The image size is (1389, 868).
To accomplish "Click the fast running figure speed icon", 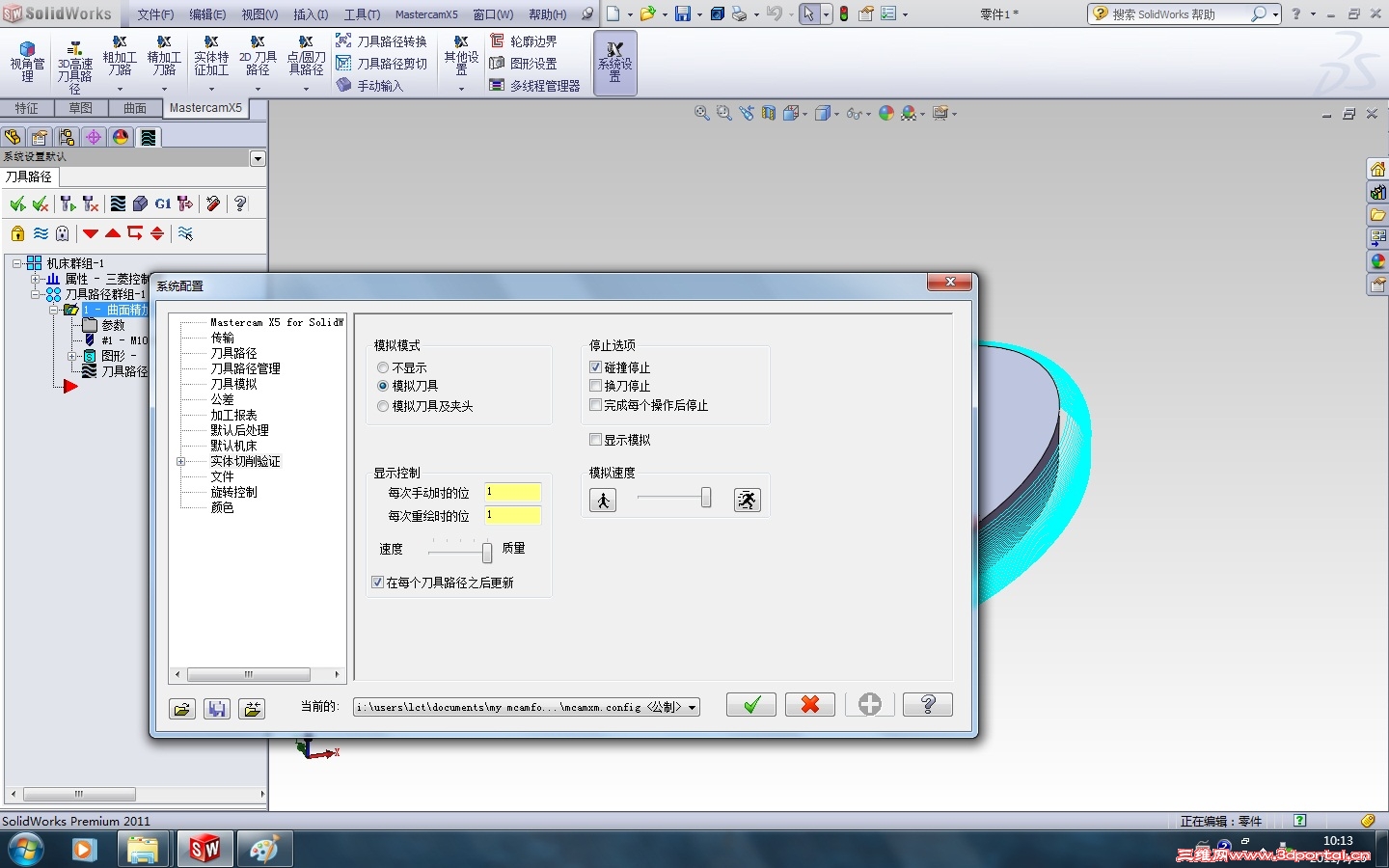I will pyautogui.click(x=748, y=500).
